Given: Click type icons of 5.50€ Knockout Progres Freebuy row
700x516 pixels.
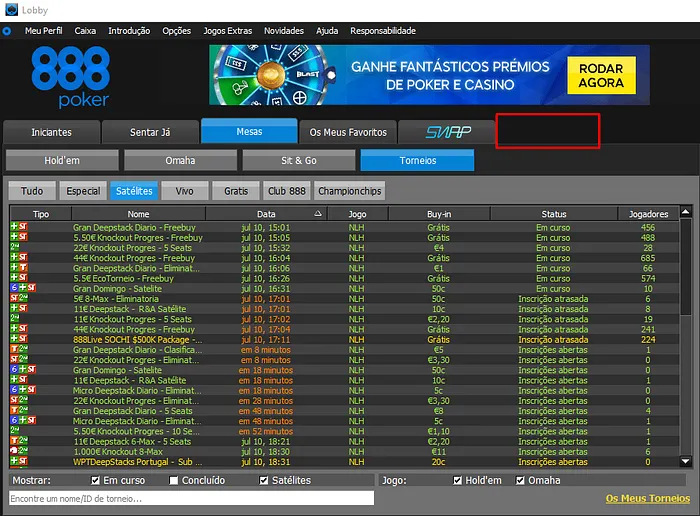Looking at the screenshot, I should click(19, 237).
